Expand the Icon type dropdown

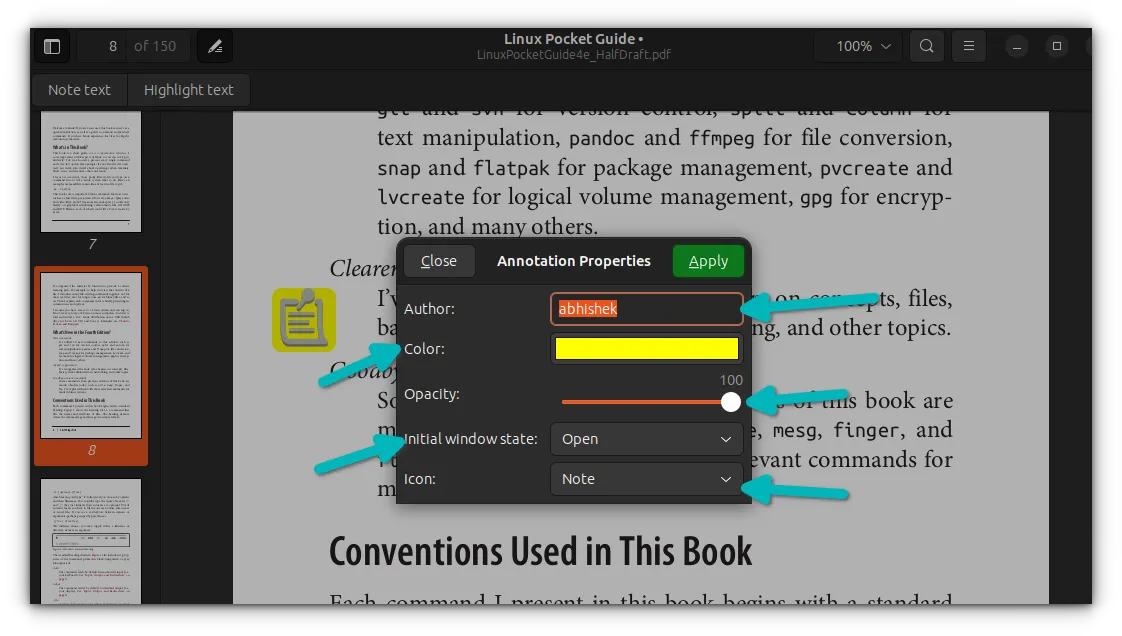coord(646,479)
